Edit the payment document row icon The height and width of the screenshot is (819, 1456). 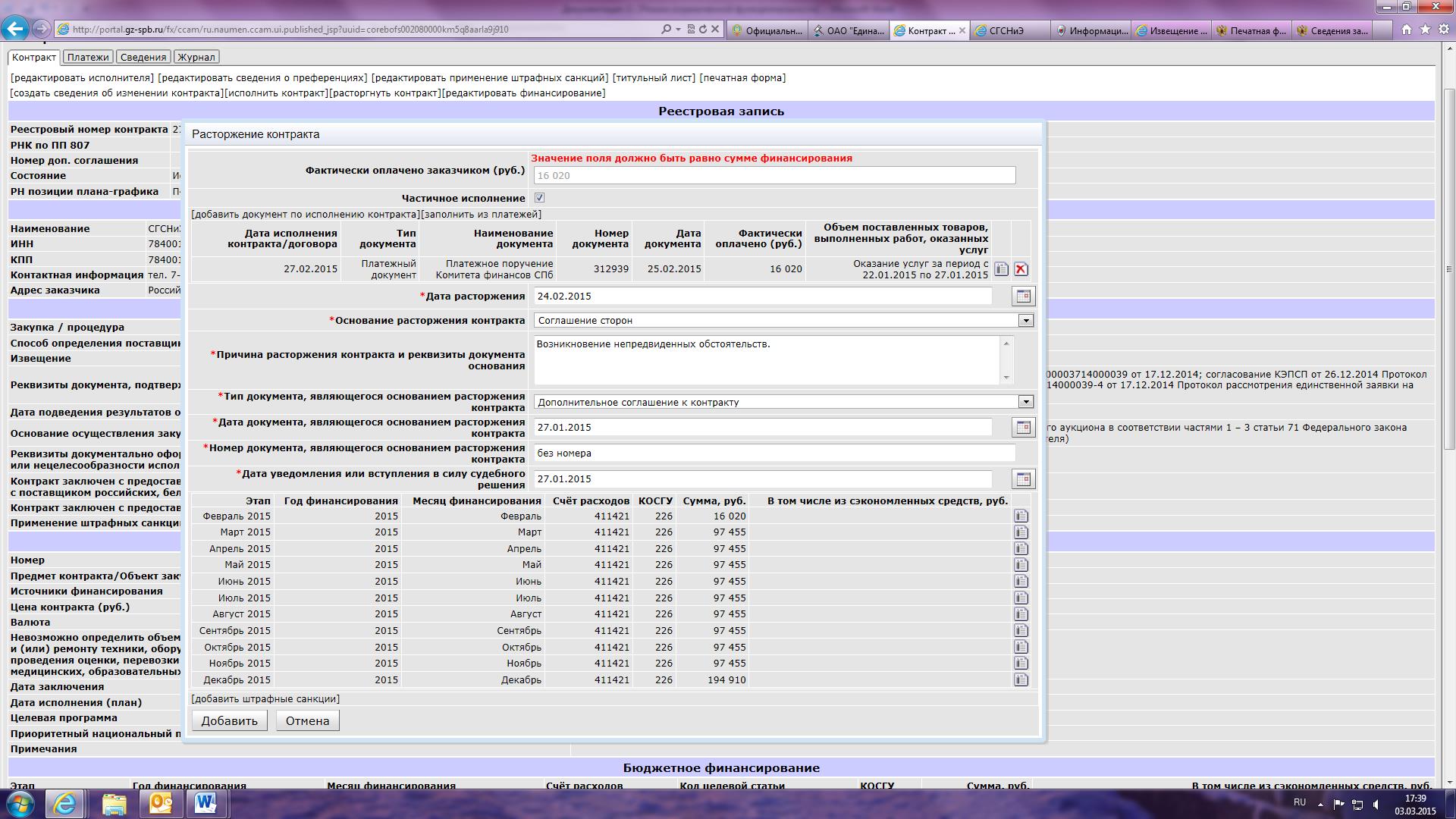pos(1001,269)
